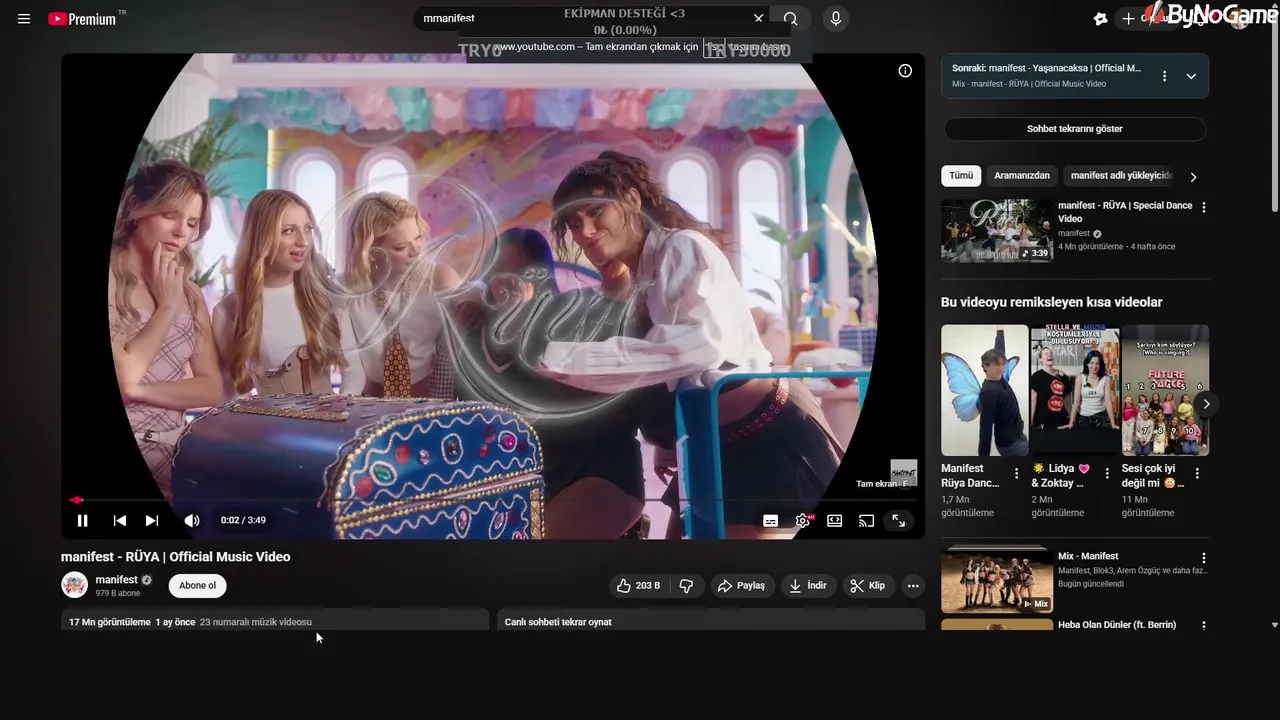1280x720 pixels.
Task: Select manifest adlı yükleyiciden chip
Action: (x=1120, y=175)
